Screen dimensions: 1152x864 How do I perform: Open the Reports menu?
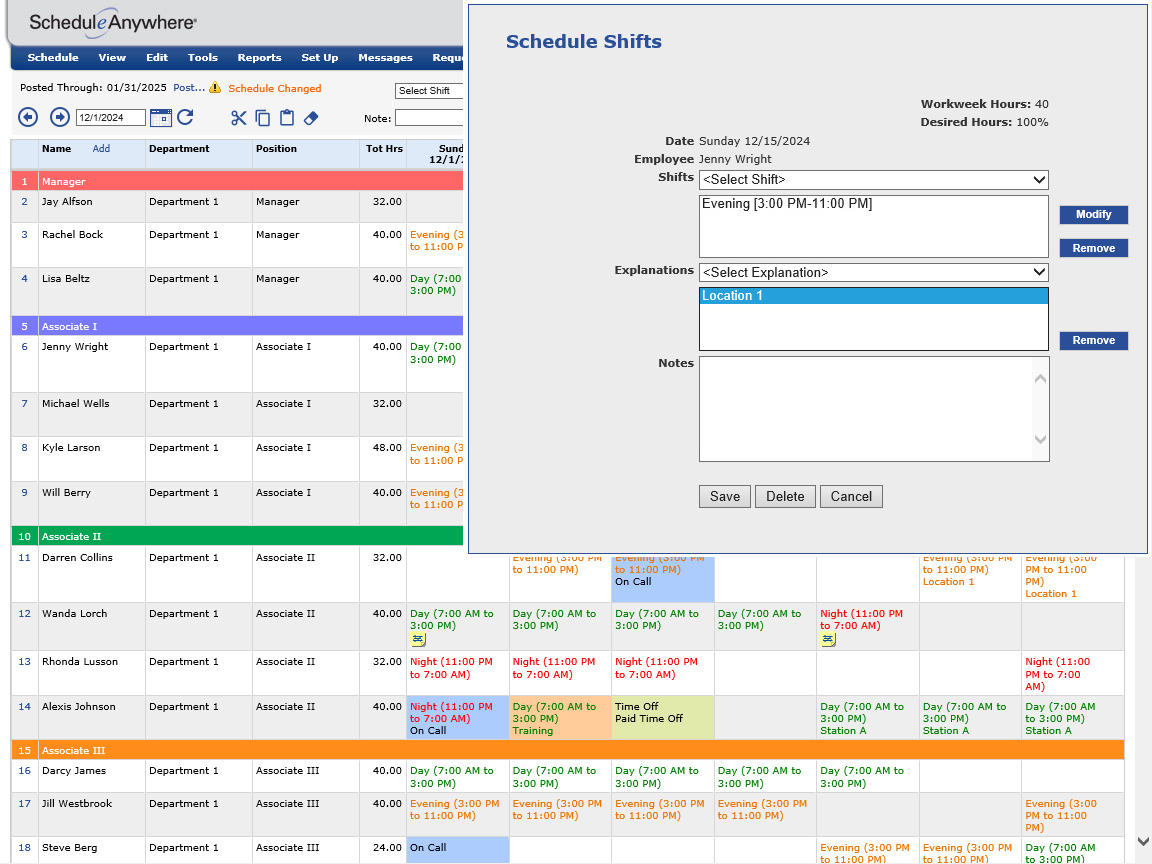[x=259, y=58]
